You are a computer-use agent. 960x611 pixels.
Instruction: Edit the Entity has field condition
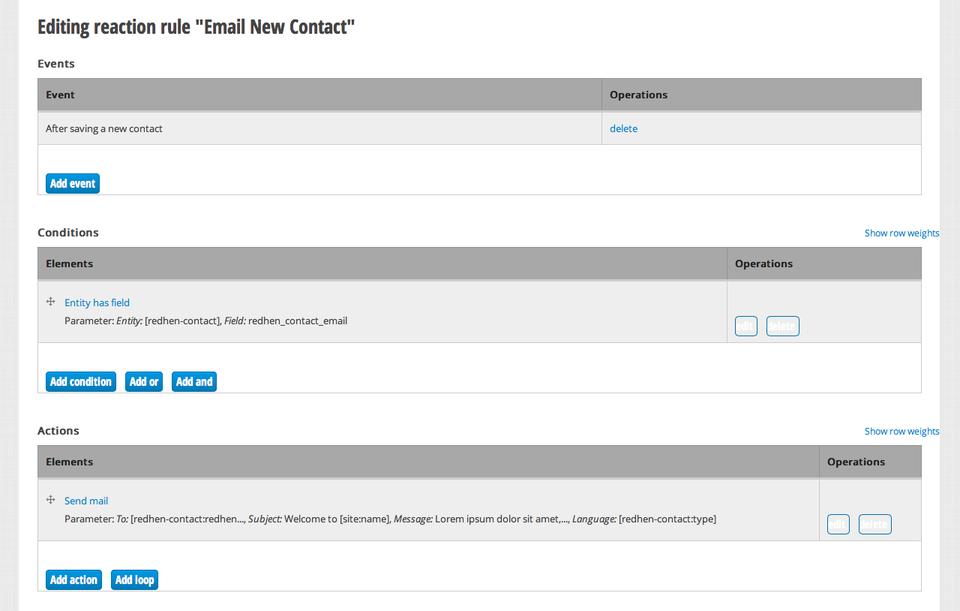746,326
